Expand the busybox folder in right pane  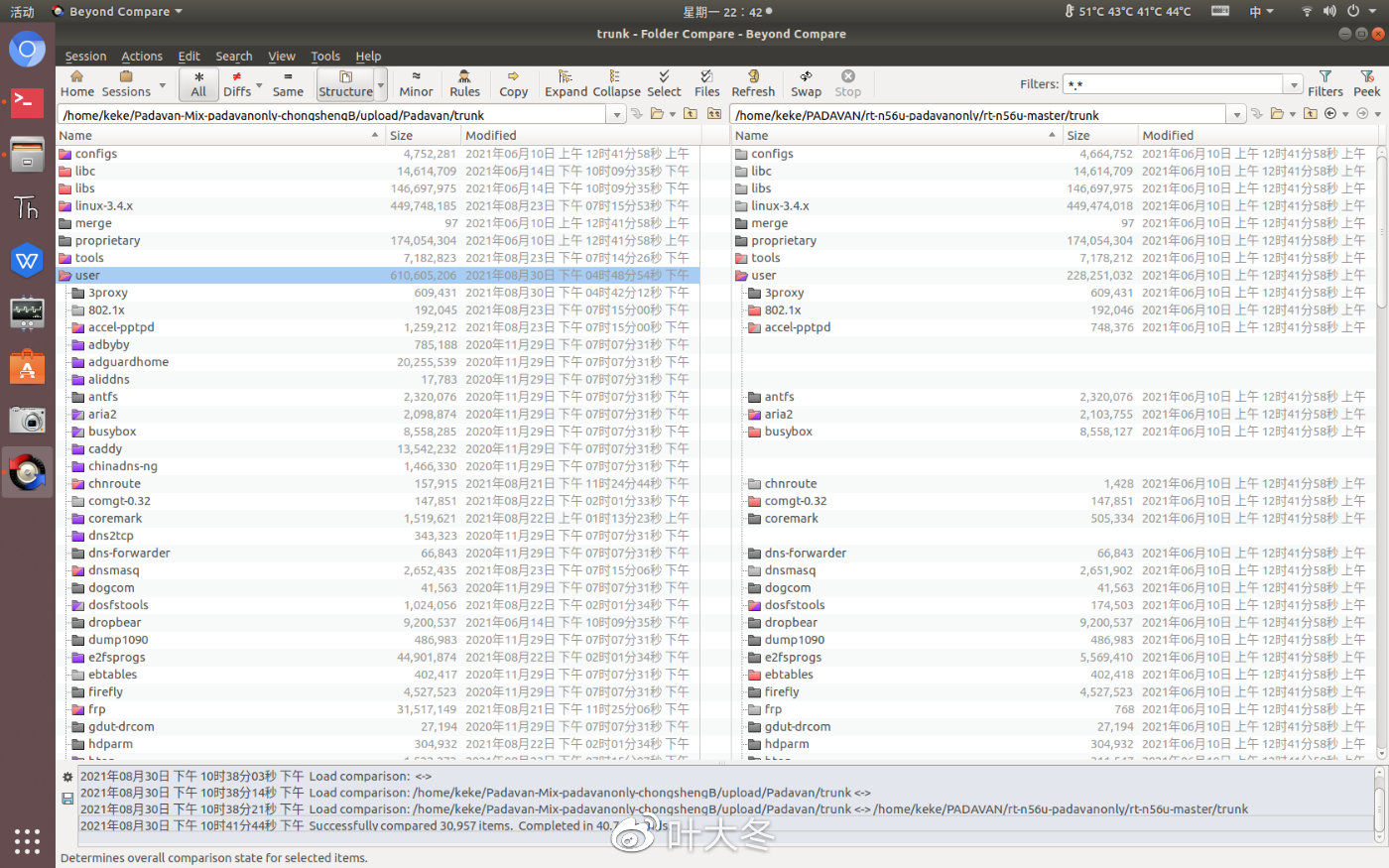(x=755, y=433)
